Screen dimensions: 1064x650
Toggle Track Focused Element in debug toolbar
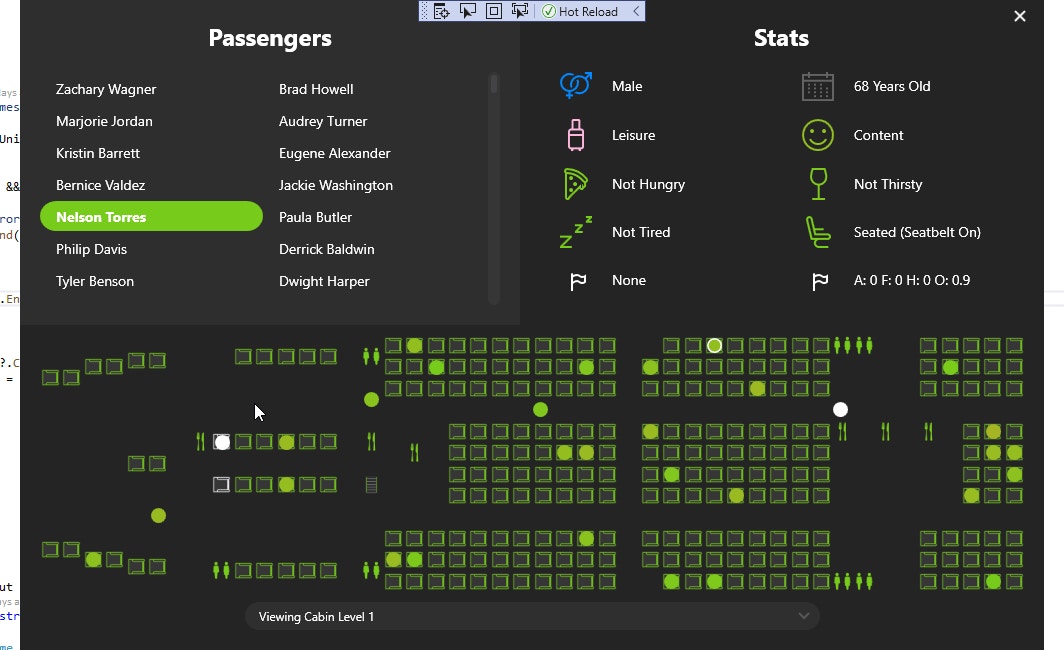coord(519,11)
